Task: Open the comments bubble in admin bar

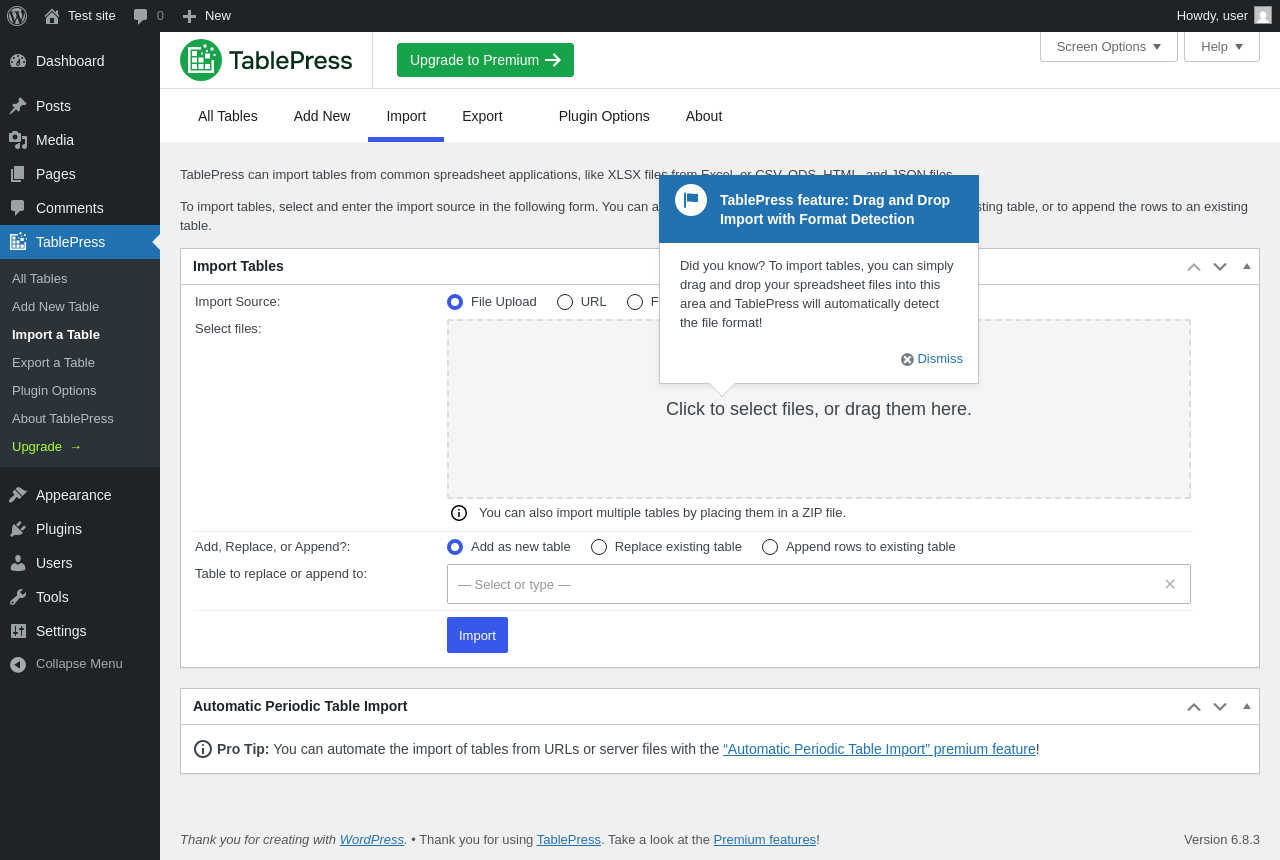Action: [141, 16]
